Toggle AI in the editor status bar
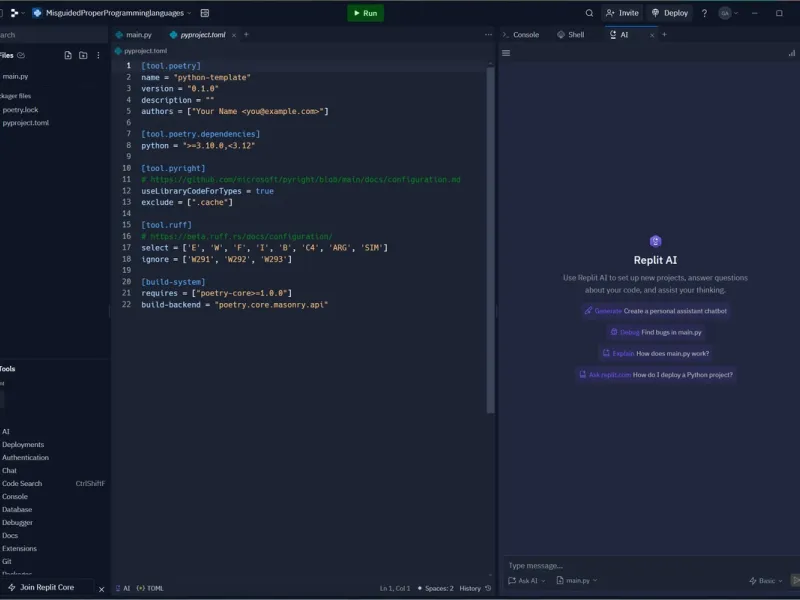 tap(122, 588)
